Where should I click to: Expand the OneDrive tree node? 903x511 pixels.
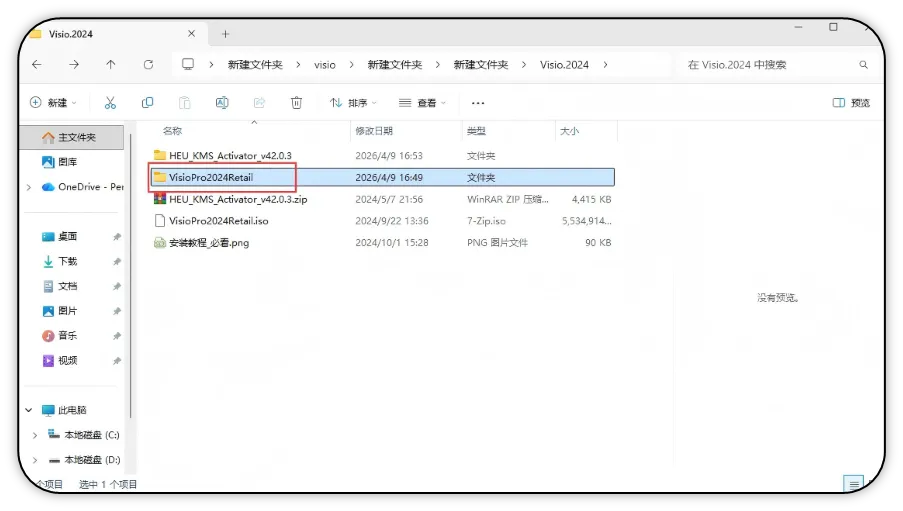click(29, 187)
